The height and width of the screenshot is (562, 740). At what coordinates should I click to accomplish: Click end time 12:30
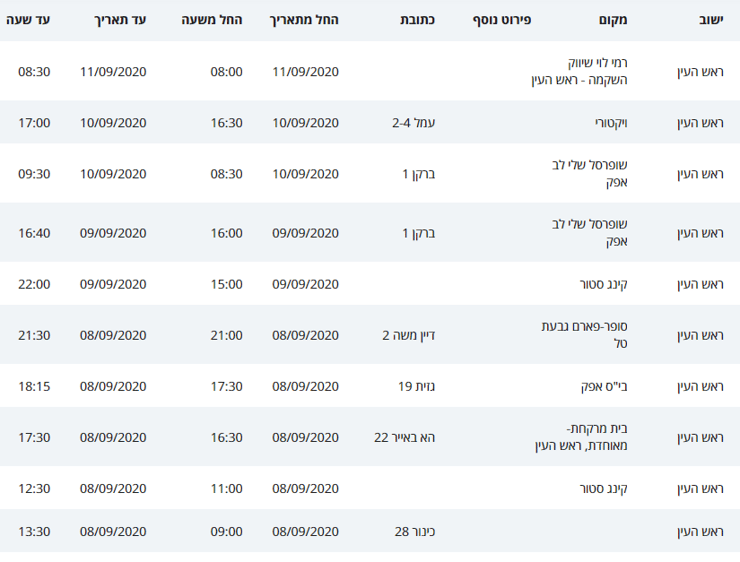click(x=34, y=488)
